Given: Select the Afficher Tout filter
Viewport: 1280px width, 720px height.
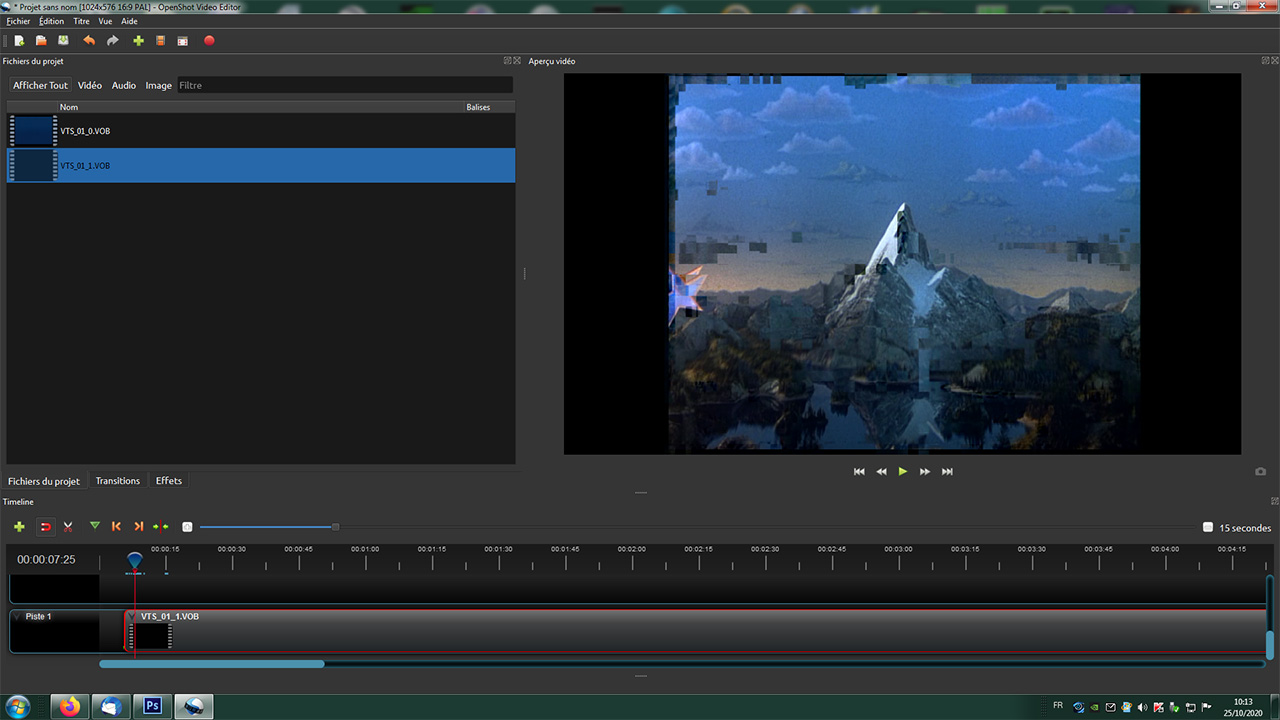Looking at the screenshot, I should pyautogui.click(x=40, y=85).
